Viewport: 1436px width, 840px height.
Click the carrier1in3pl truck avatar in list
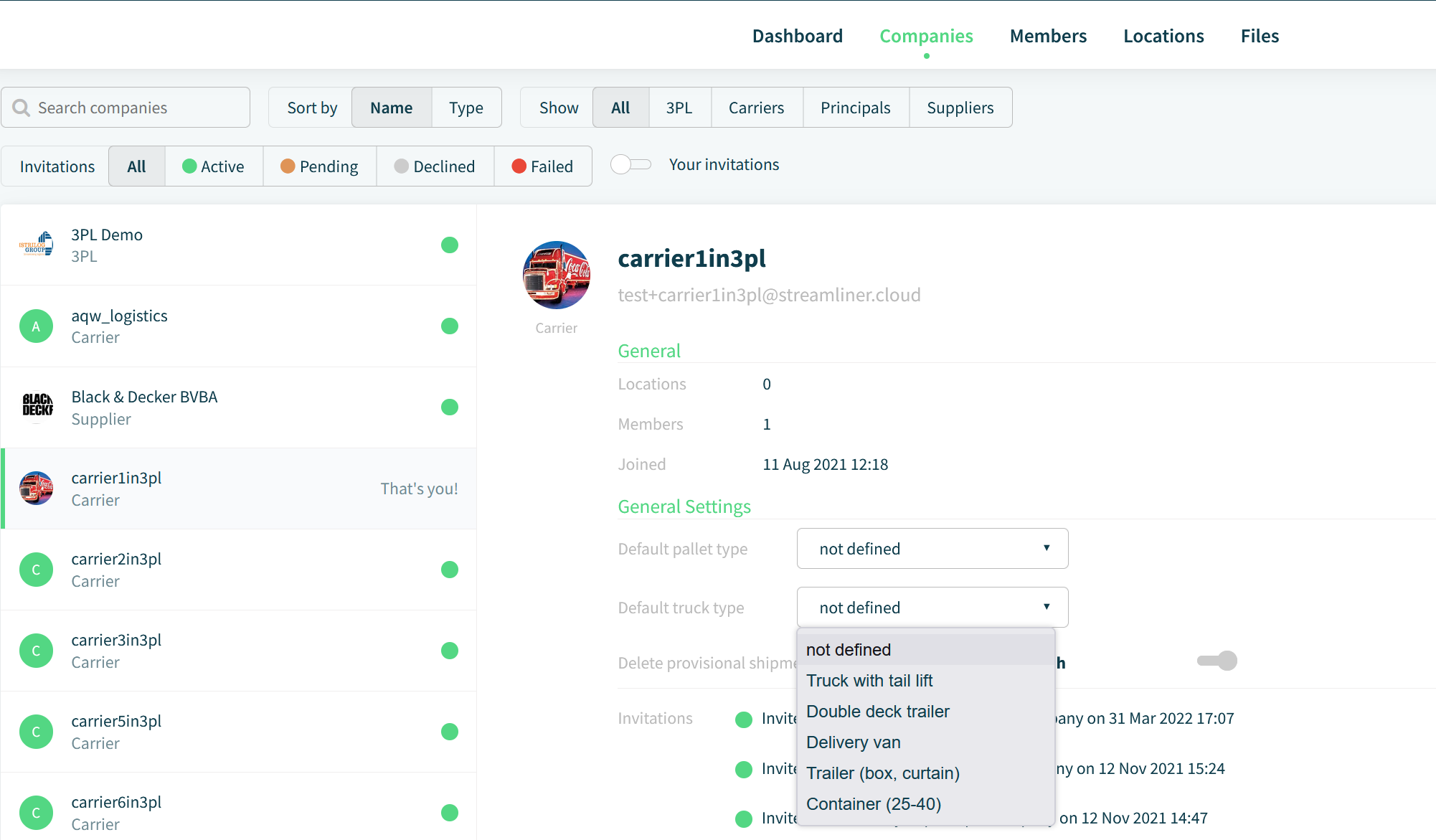(36, 489)
